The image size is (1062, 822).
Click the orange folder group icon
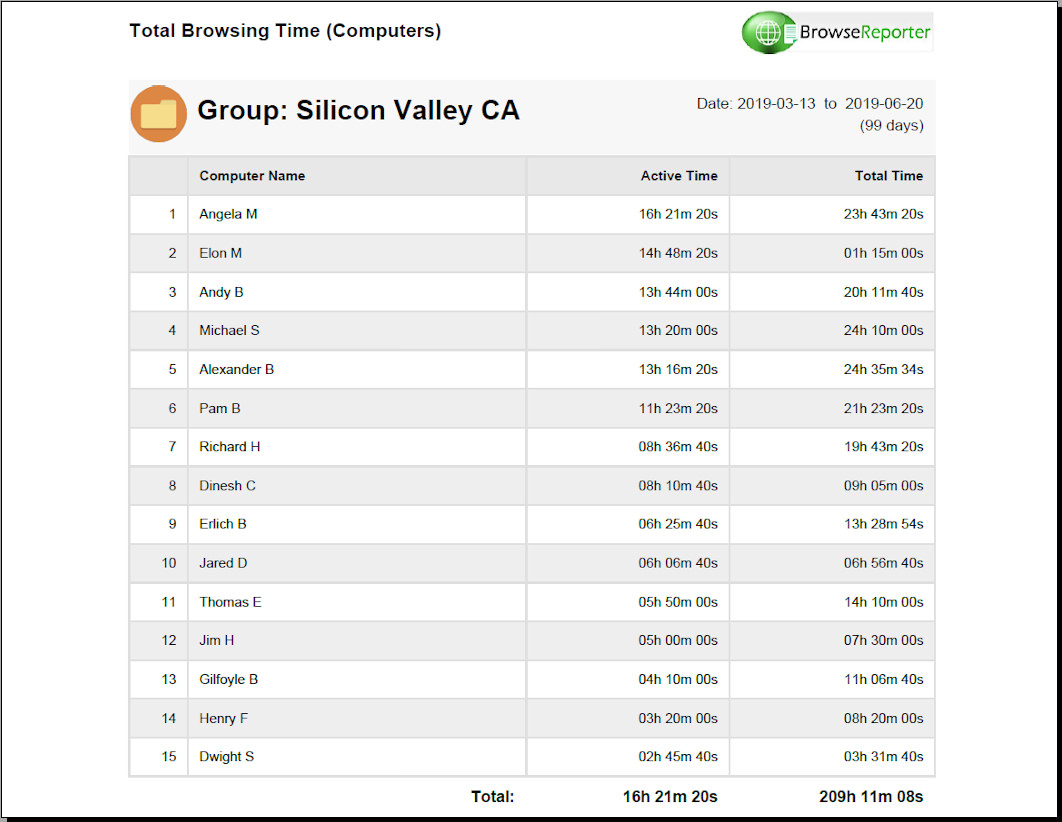(158, 114)
